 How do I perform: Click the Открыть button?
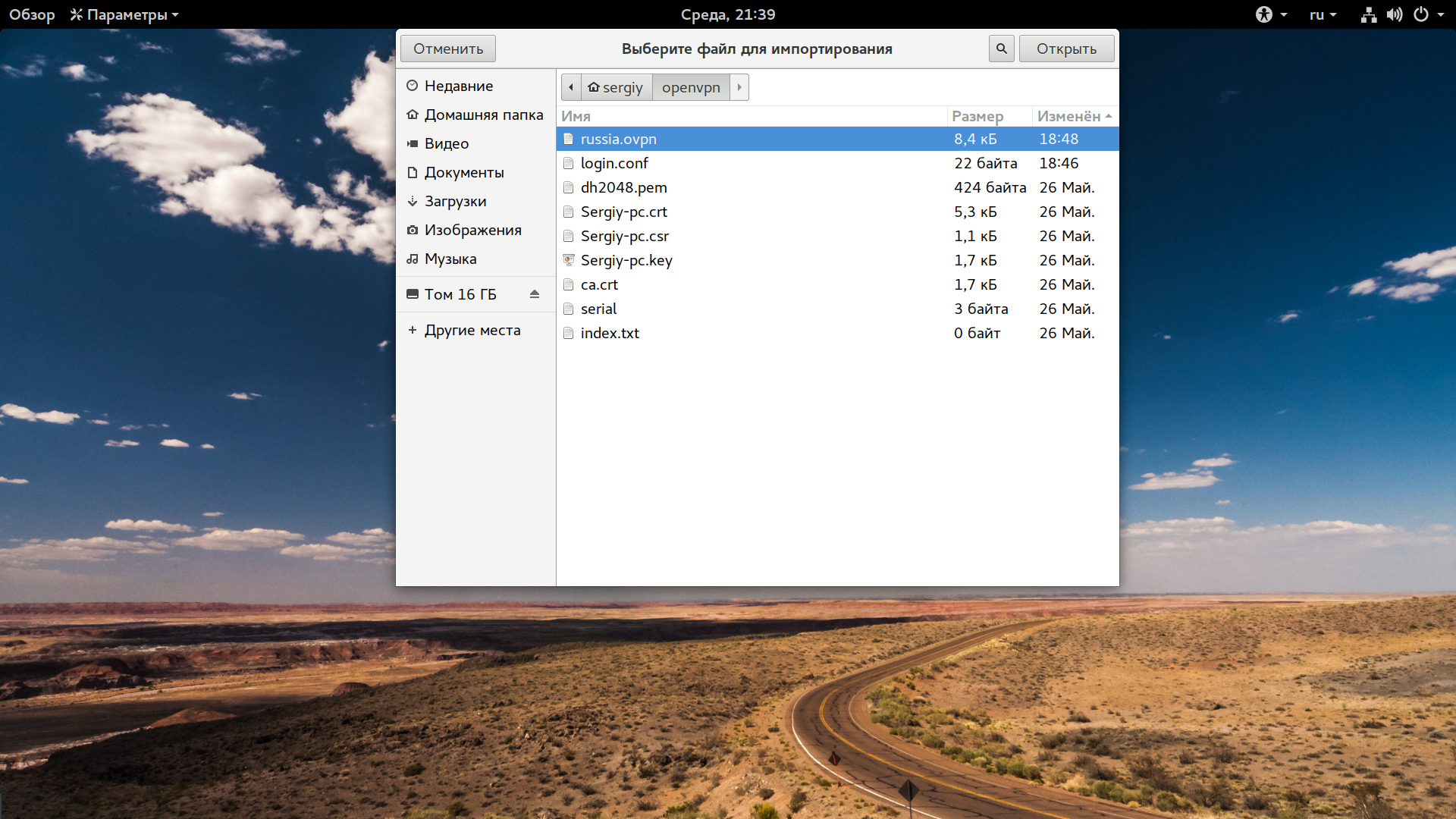click(1066, 49)
